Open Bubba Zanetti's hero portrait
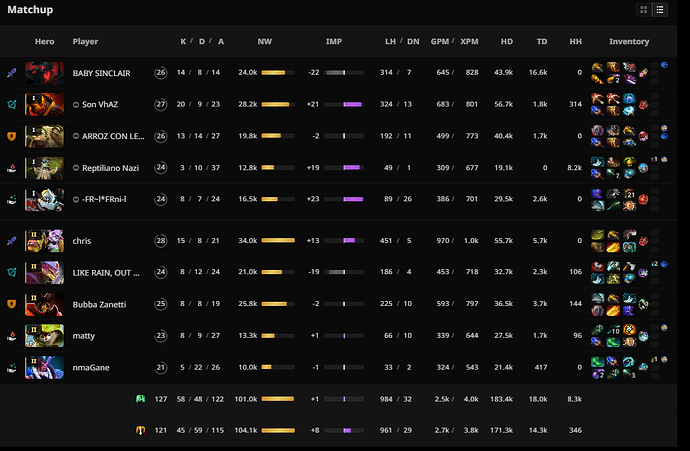690x451 pixels. tap(44, 304)
